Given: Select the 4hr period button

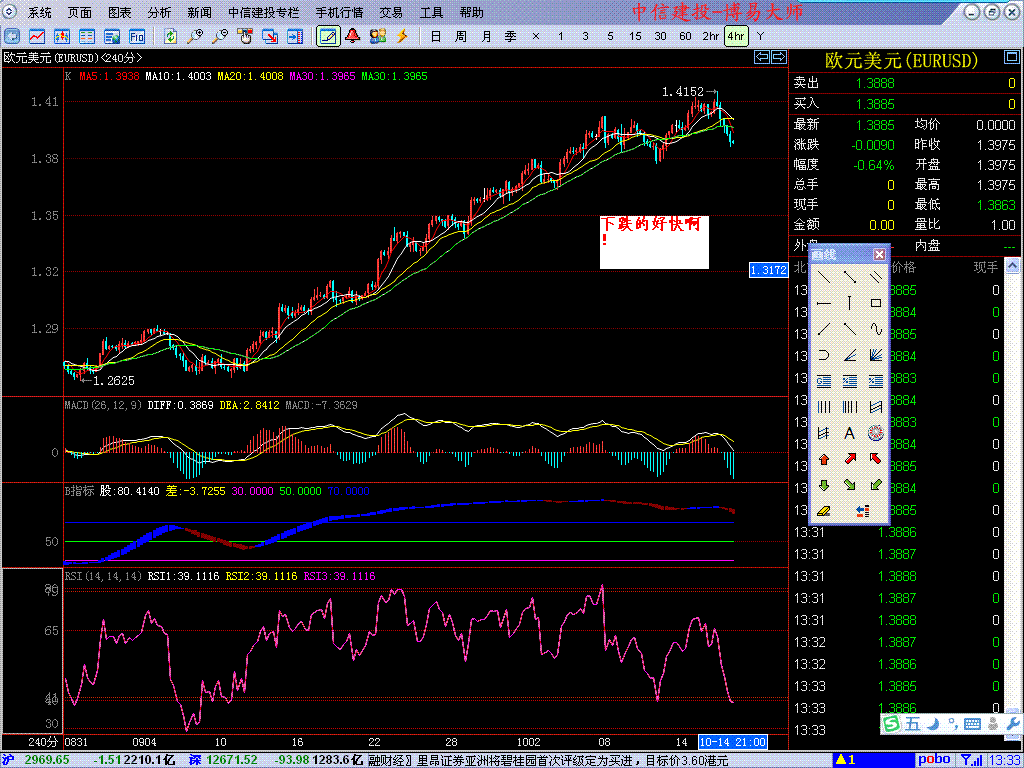Looking at the screenshot, I should click(736, 37).
